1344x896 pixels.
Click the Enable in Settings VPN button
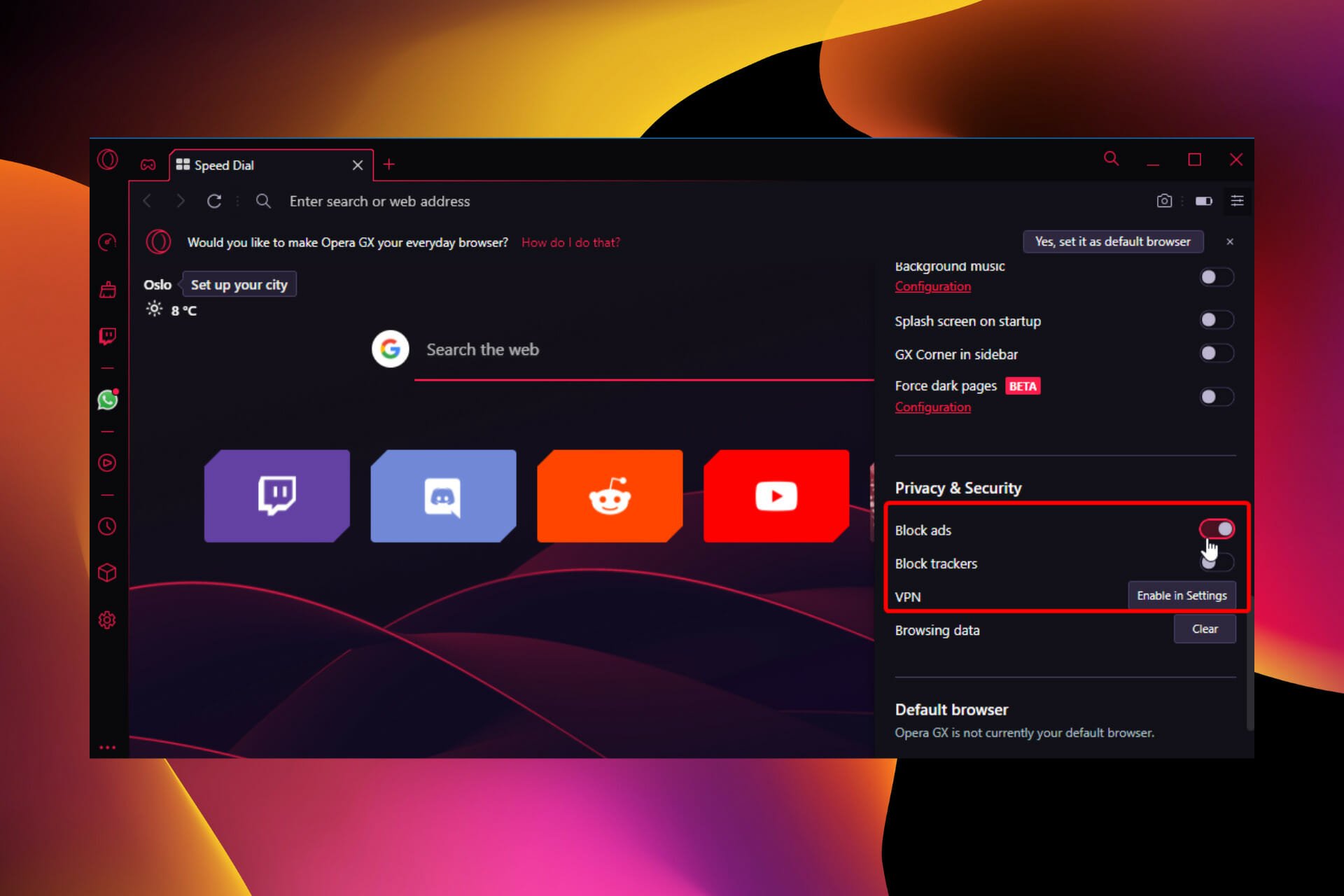[1181, 595]
